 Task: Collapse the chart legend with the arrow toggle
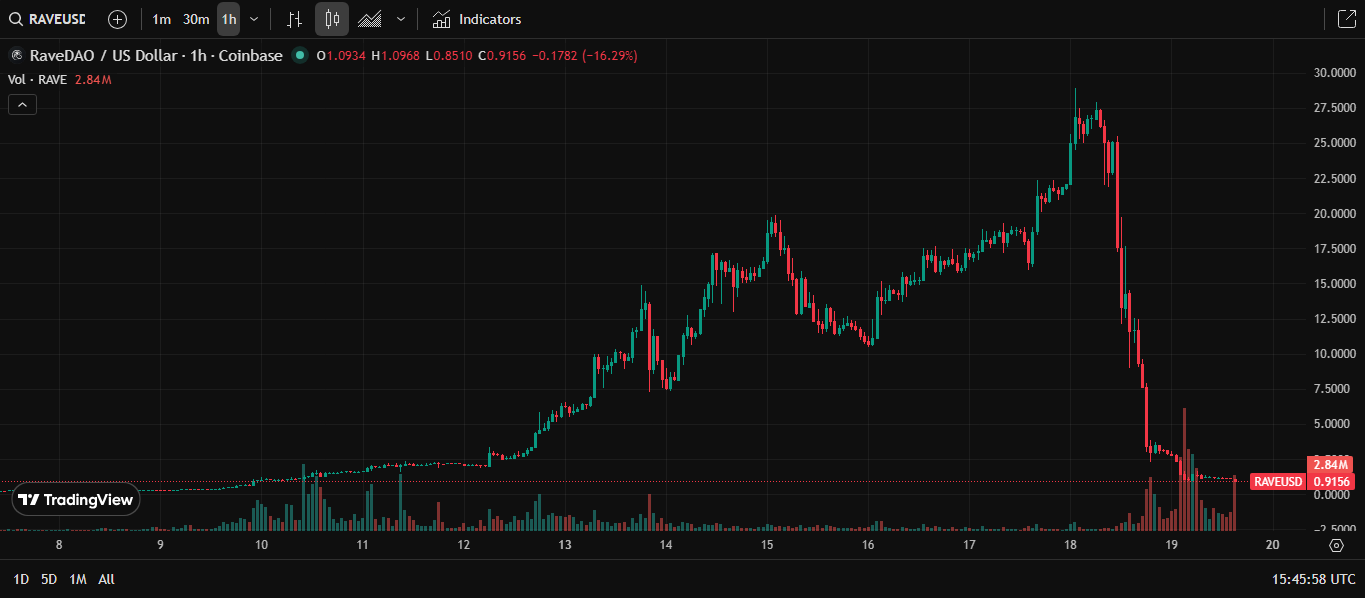22,104
